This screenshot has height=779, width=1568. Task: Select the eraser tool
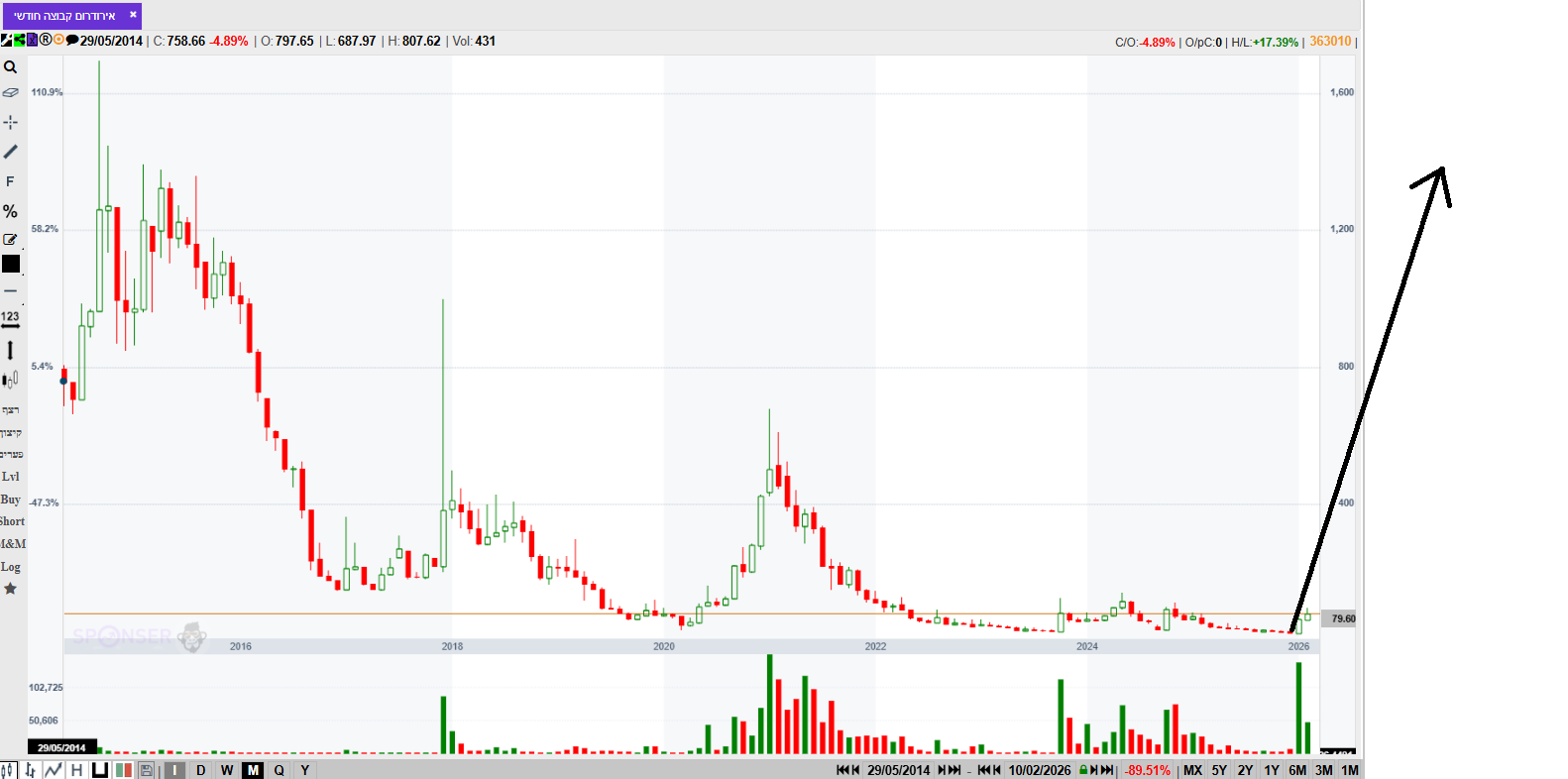click(10, 92)
